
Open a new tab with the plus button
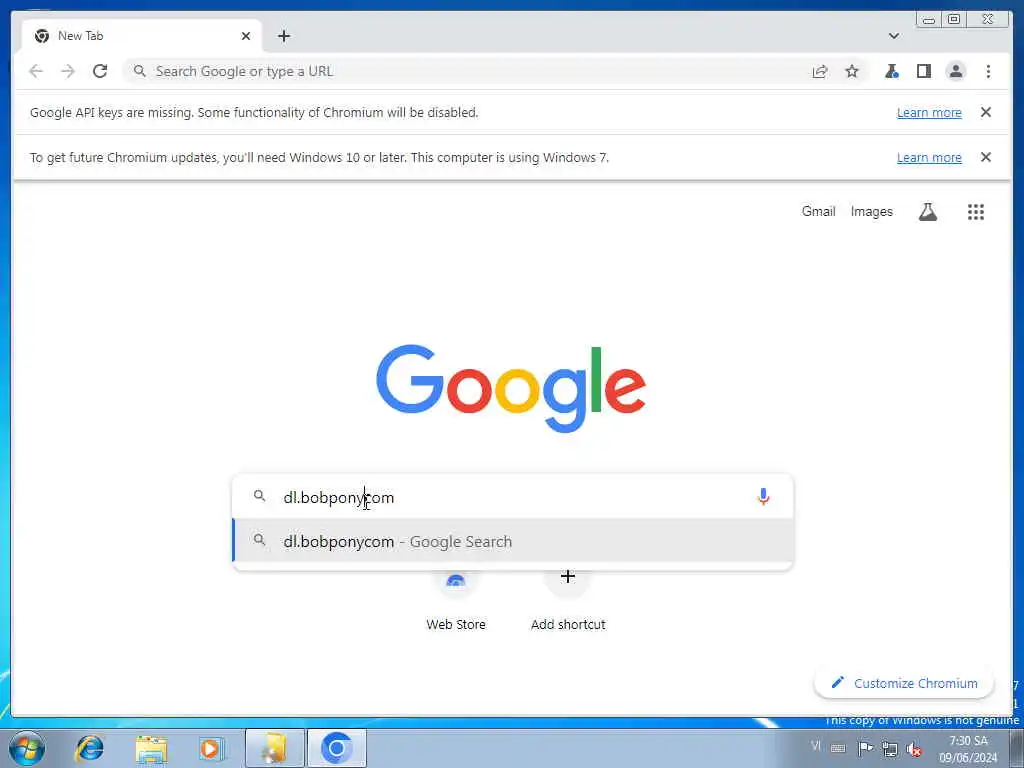283,36
